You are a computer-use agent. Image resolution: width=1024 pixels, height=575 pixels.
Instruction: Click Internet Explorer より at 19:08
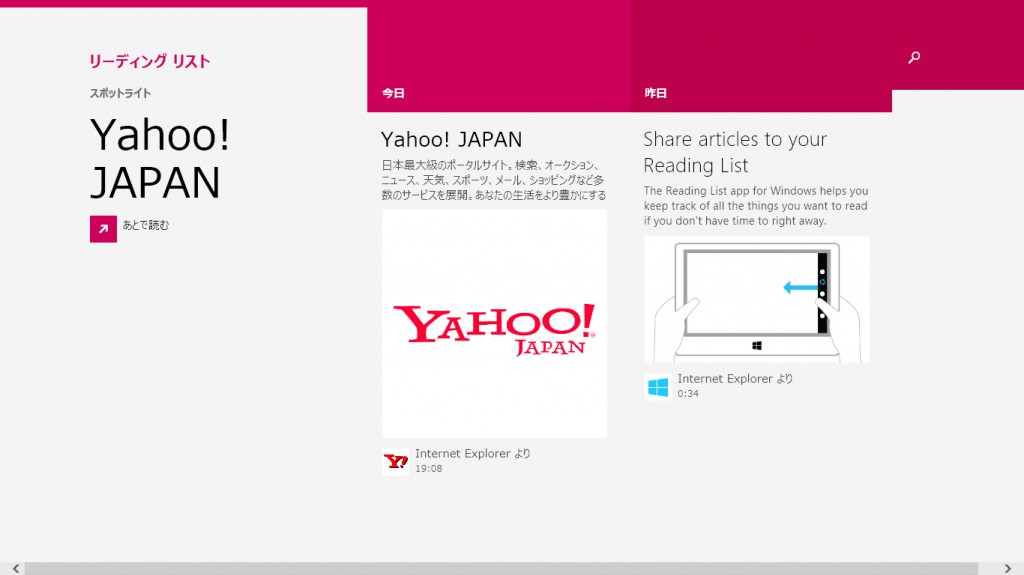pos(473,453)
